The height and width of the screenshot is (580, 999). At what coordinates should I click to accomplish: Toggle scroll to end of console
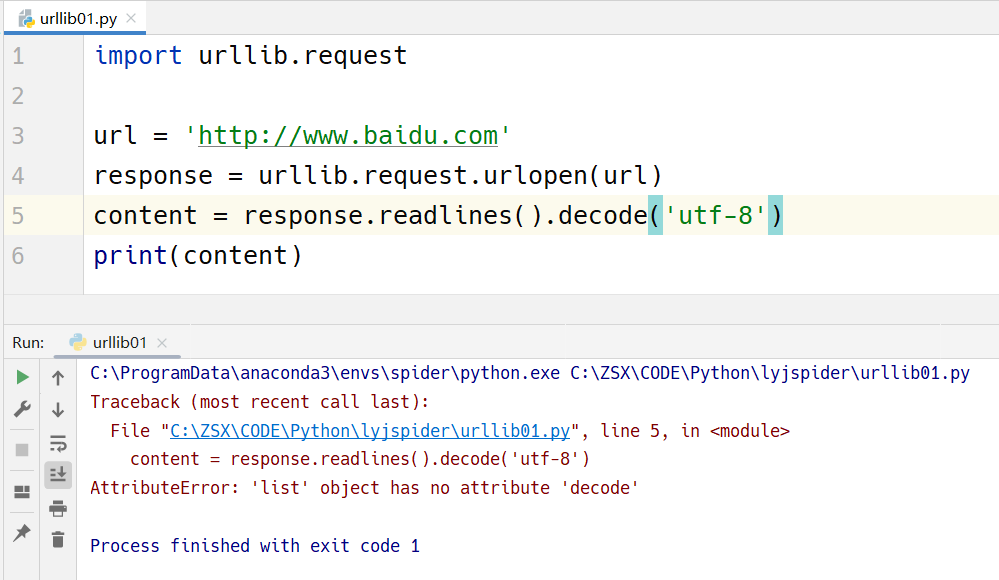[58, 475]
